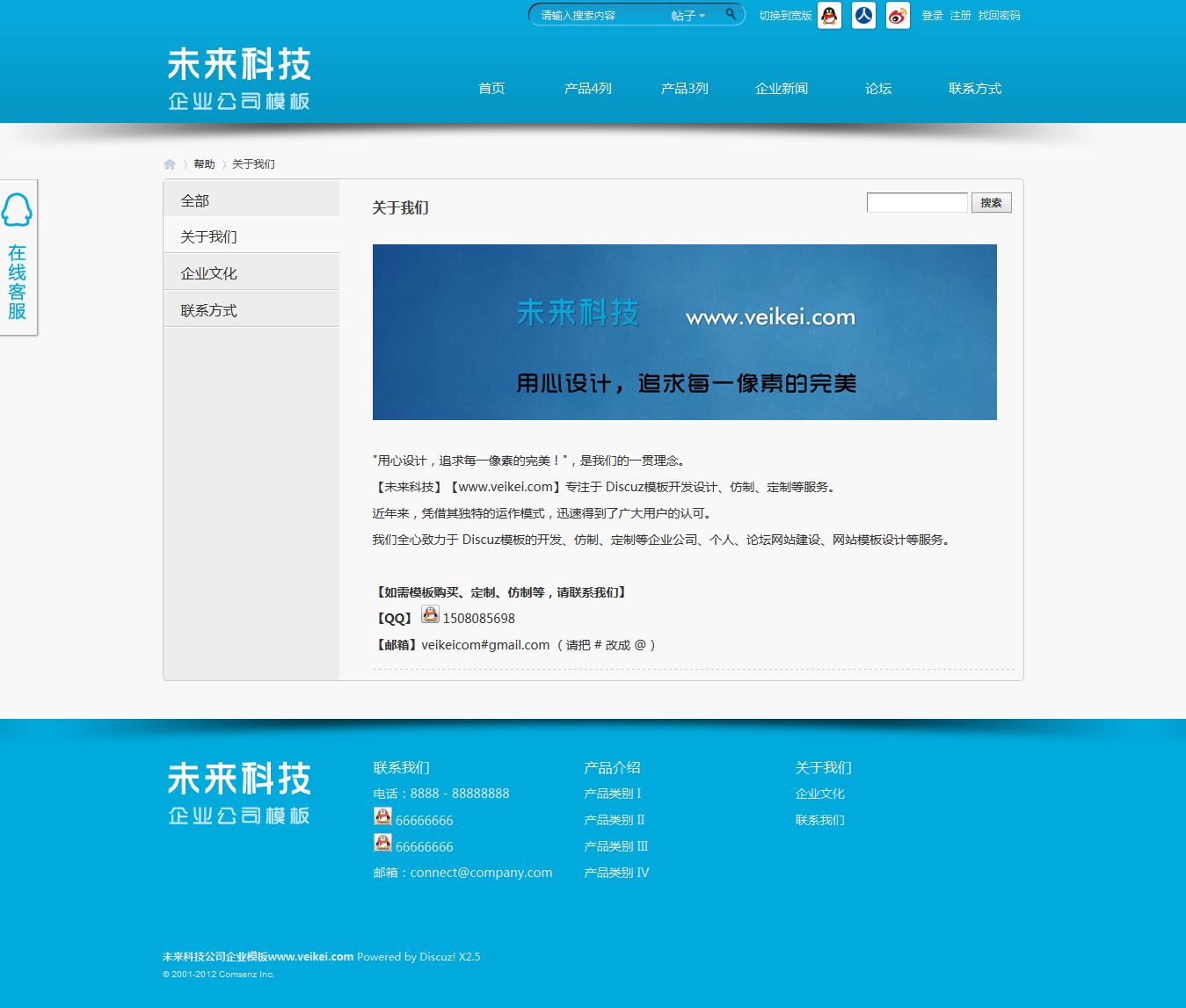Open the 帖子 search type dropdown
Image resolution: width=1186 pixels, height=1008 pixels.
(x=685, y=14)
